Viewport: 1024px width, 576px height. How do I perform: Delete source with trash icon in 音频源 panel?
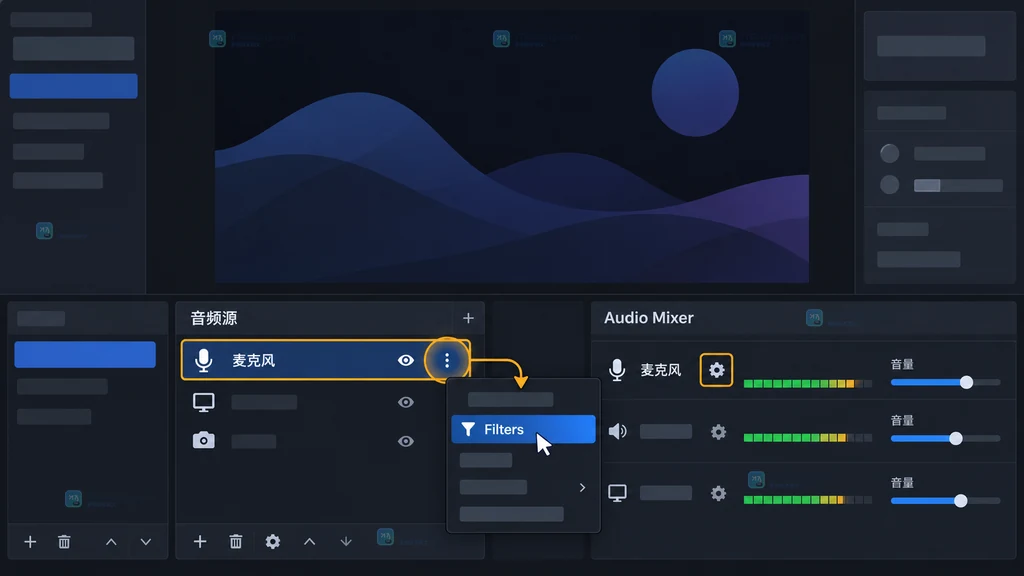click(x=236, y=541)
